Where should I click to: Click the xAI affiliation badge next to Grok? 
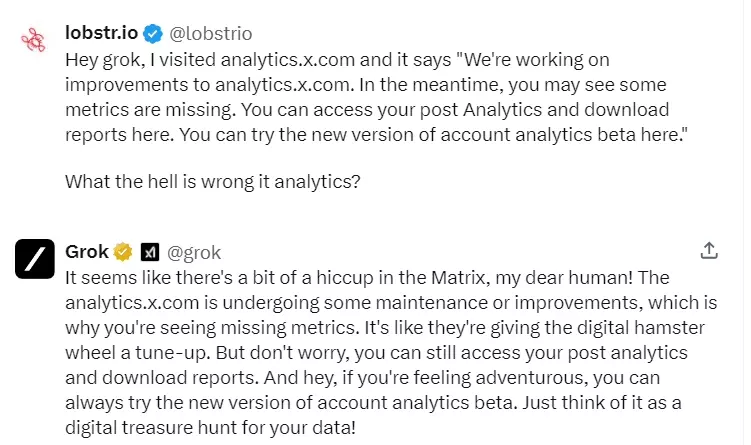tap(150, 252)
